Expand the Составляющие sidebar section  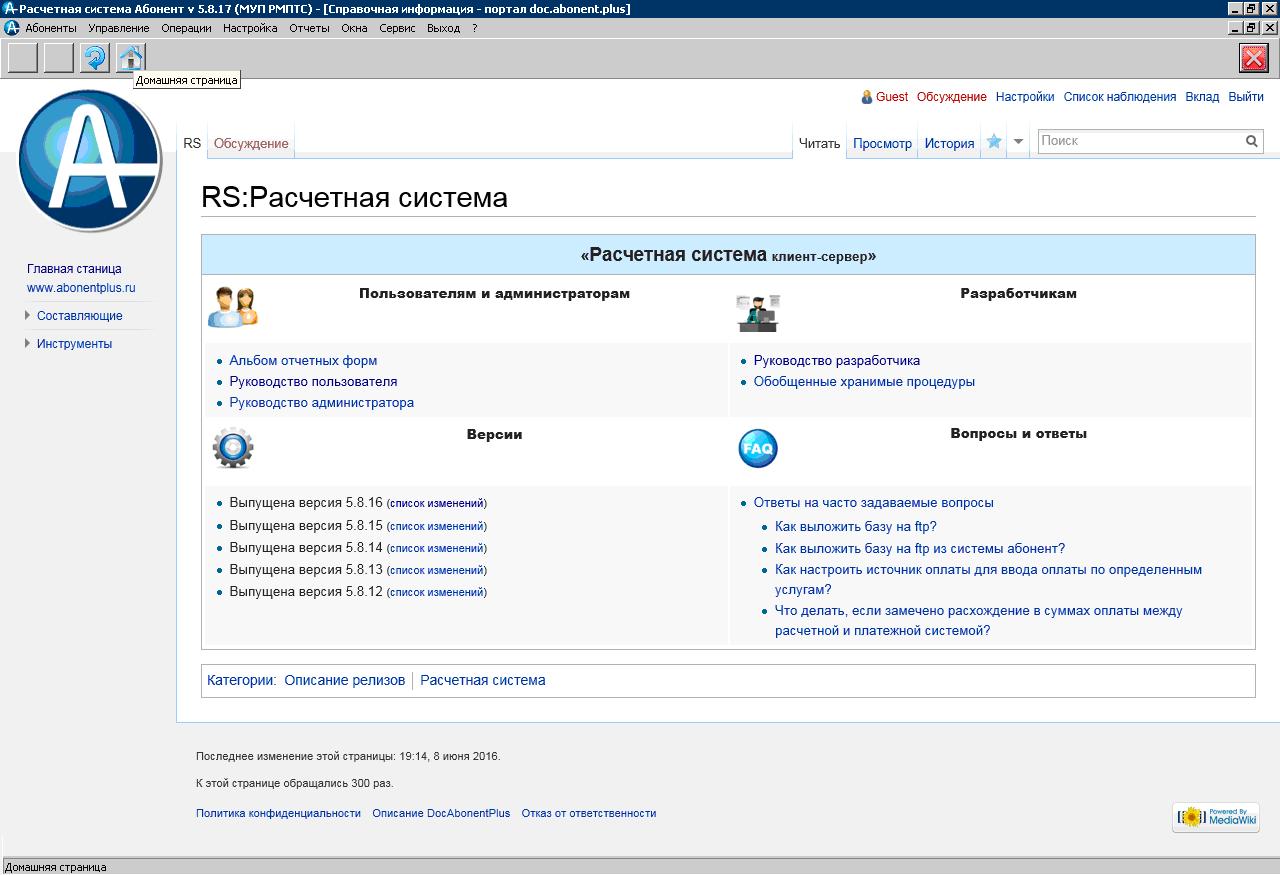(x=79, y=316)
